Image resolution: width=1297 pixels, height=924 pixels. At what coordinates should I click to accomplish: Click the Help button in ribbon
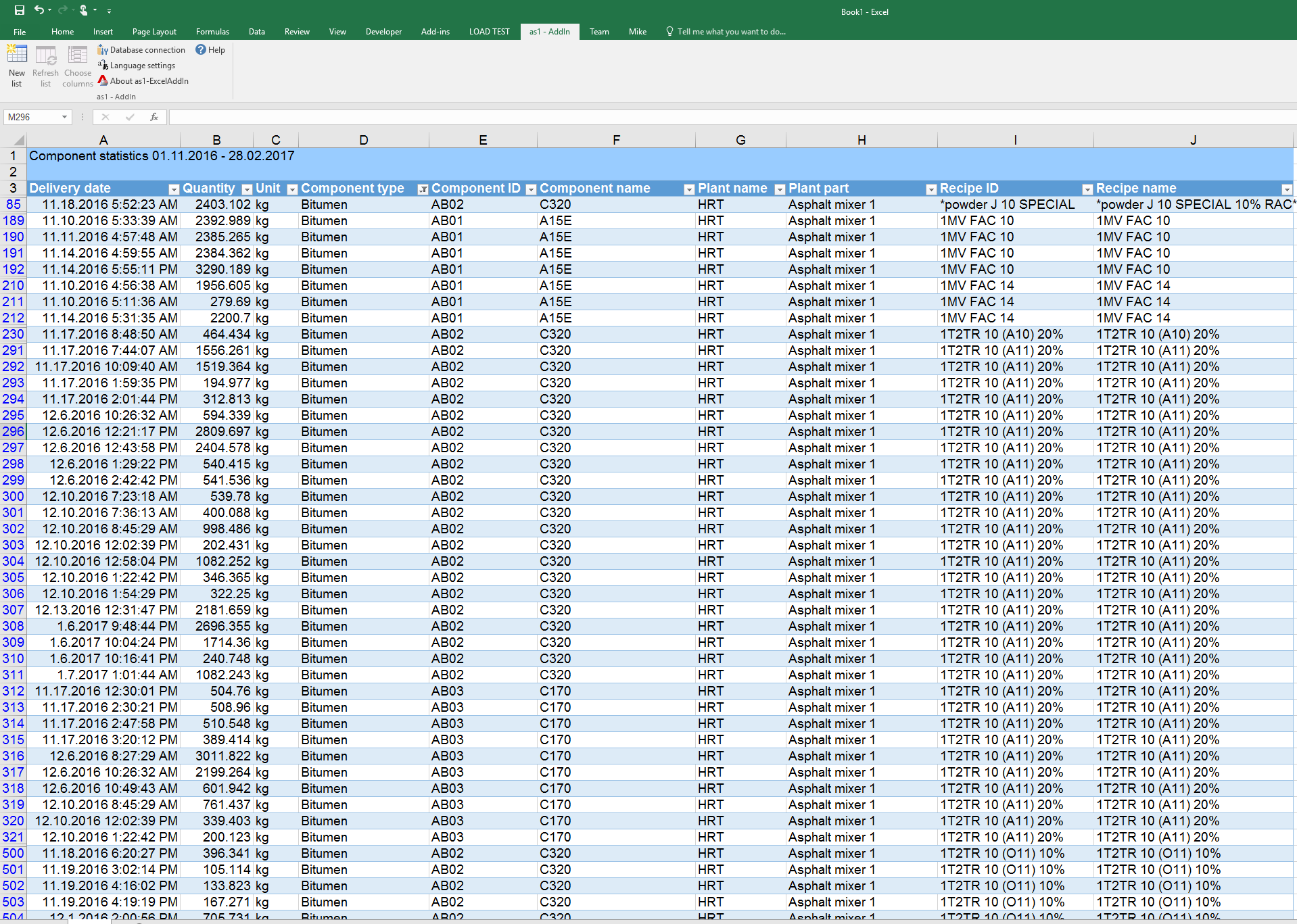click(x=210, y=50)
